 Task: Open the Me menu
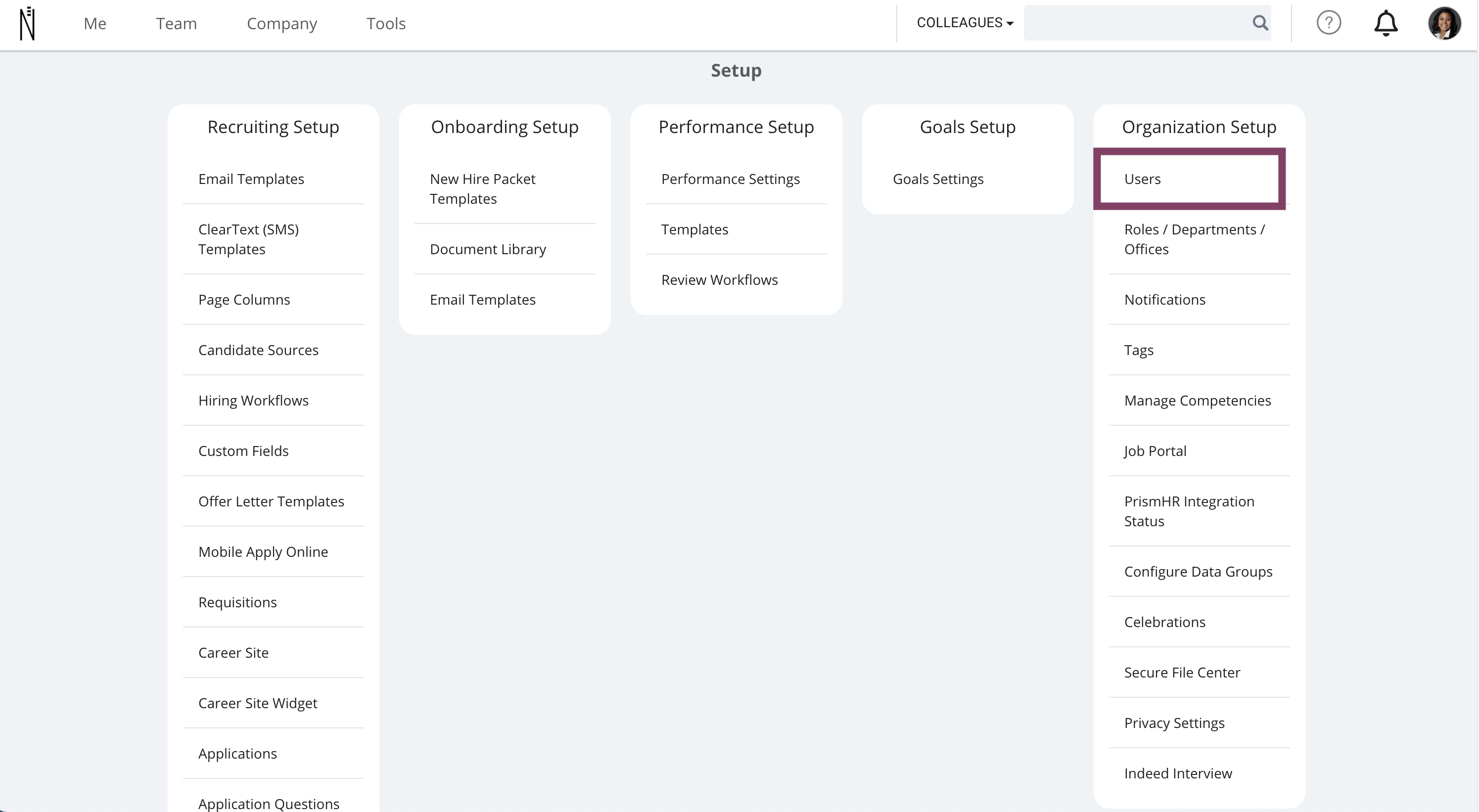(x=95, y=24)
